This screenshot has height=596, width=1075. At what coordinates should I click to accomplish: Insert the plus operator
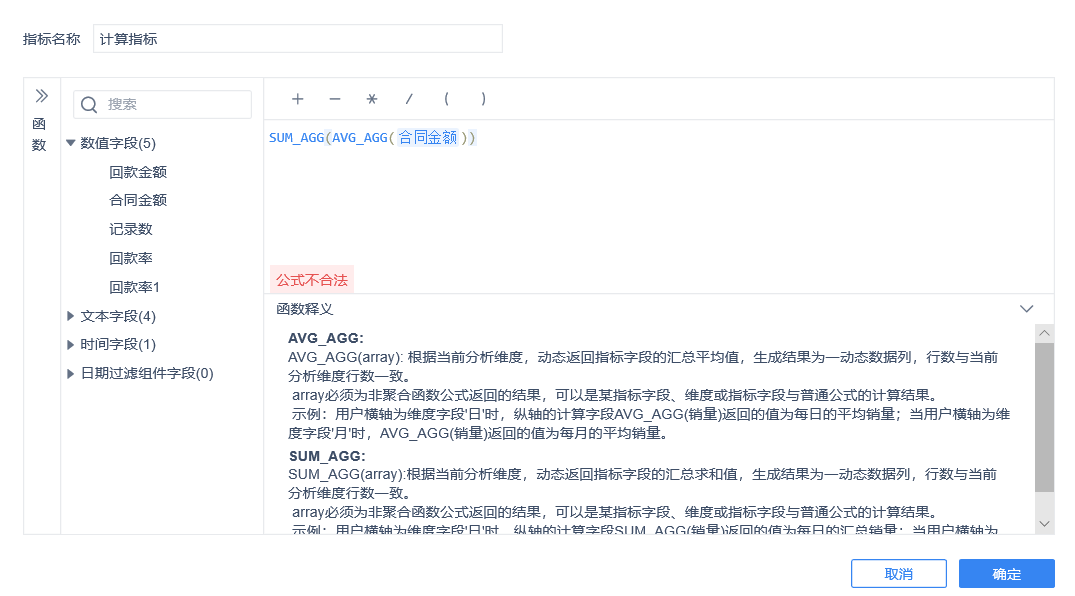[x=298, y=99]
